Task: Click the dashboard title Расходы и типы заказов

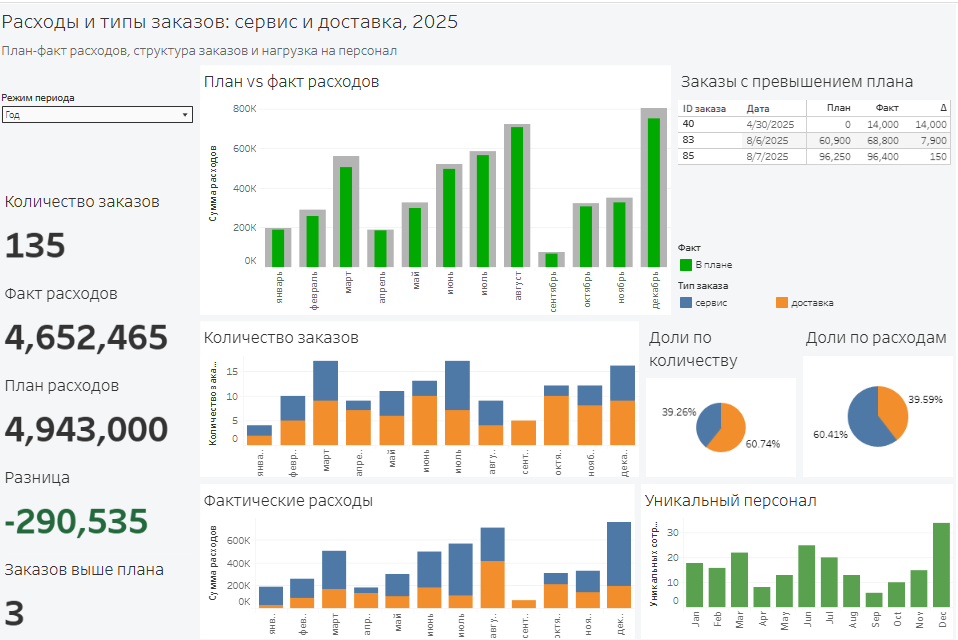Action: 230,22
